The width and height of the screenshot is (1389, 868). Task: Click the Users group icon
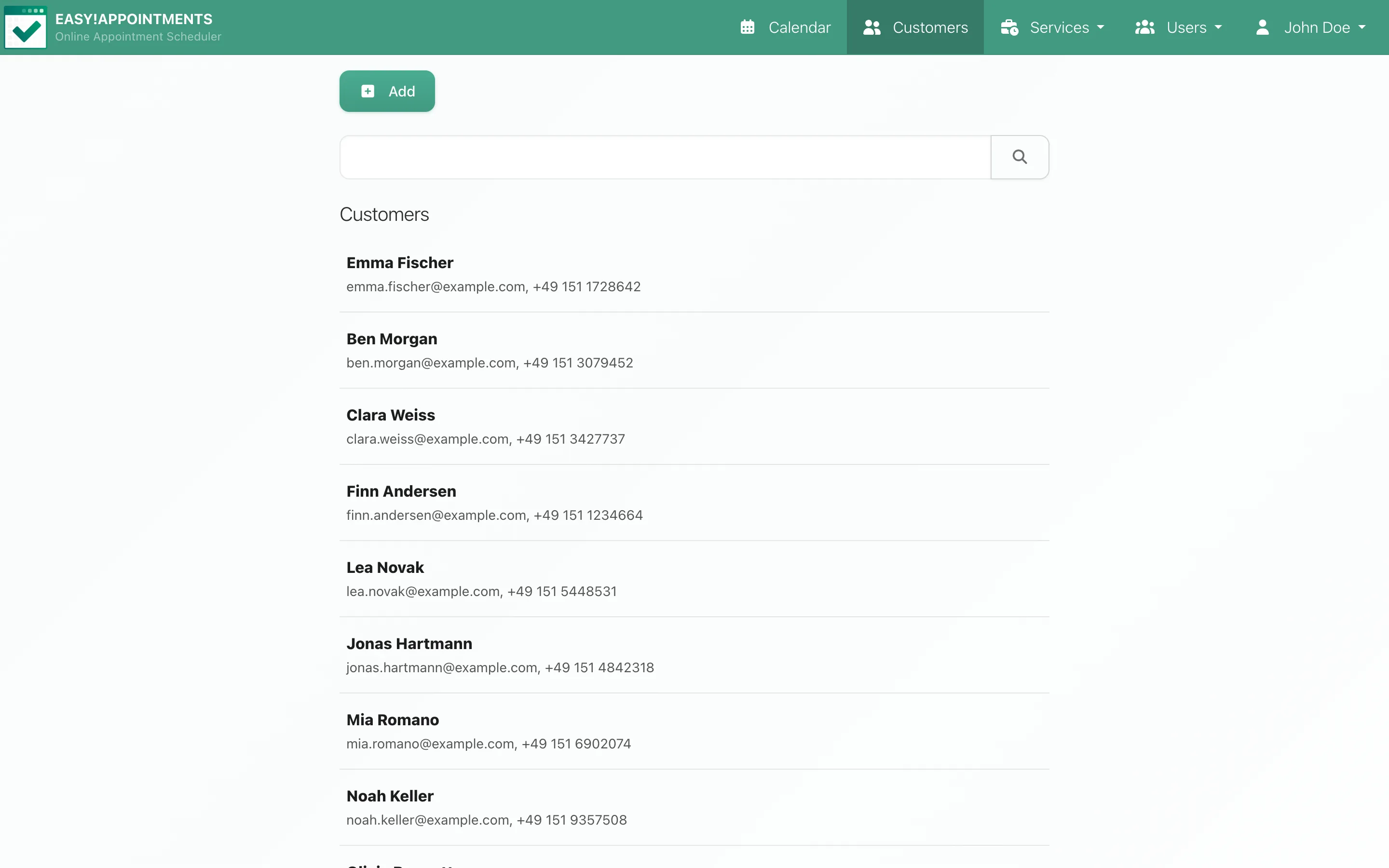pyautogui.click(x=1144, y=27)
